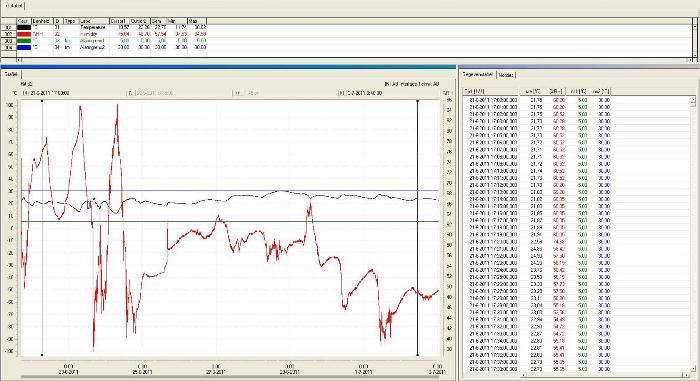Click the left cursor start timestamp field
Viewport: 700px width, 381px height.
click(x=47, y=93)
